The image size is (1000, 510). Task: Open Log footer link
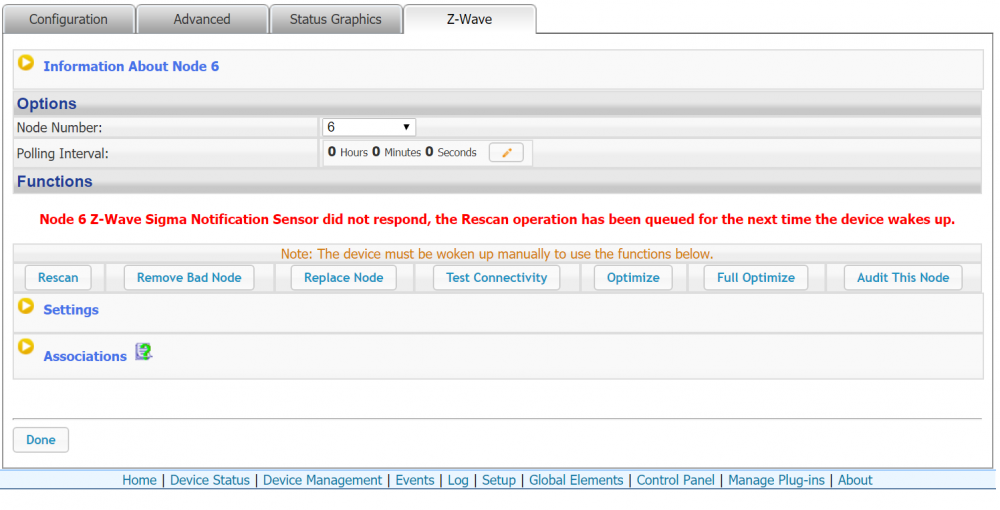pos(458,480)
